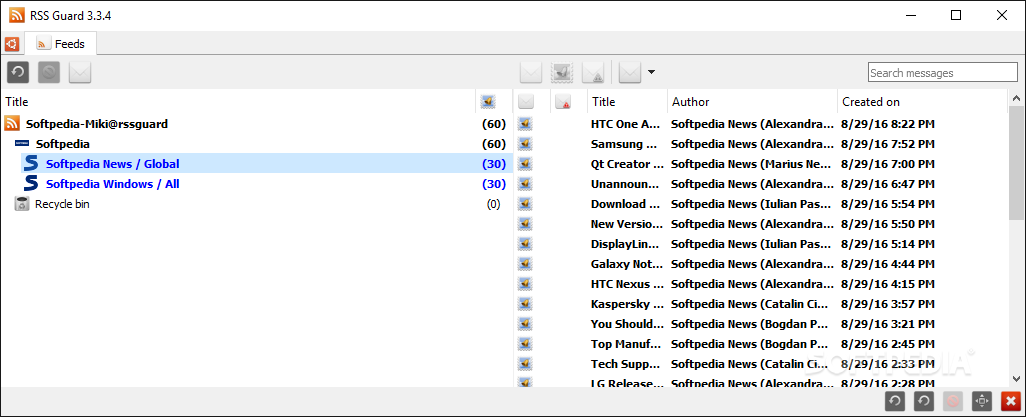Viewport: 1026px width, 417px height.
Task: Click the RSS icon of Softpedia-Miki@rssguard
Action: (12, 123)
